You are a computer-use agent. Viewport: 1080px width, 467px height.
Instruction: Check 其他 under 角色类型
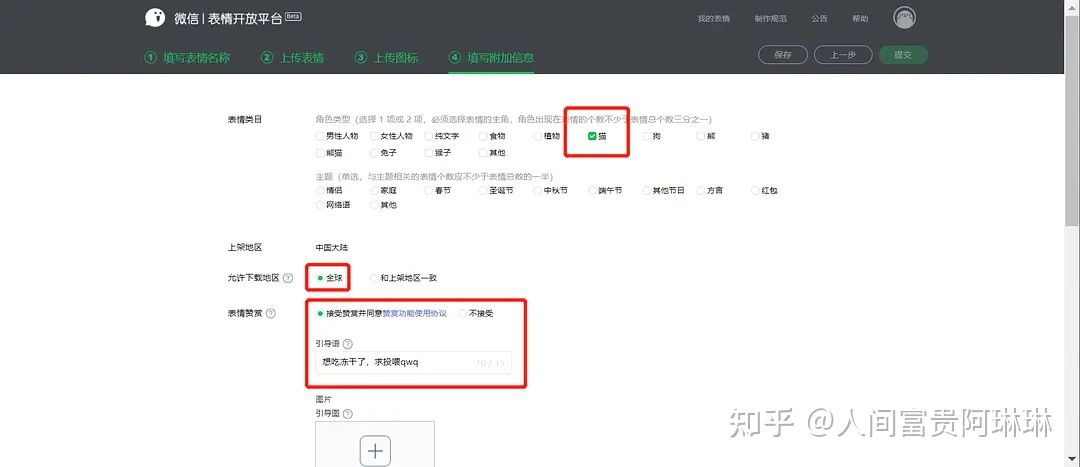point(484,153)
